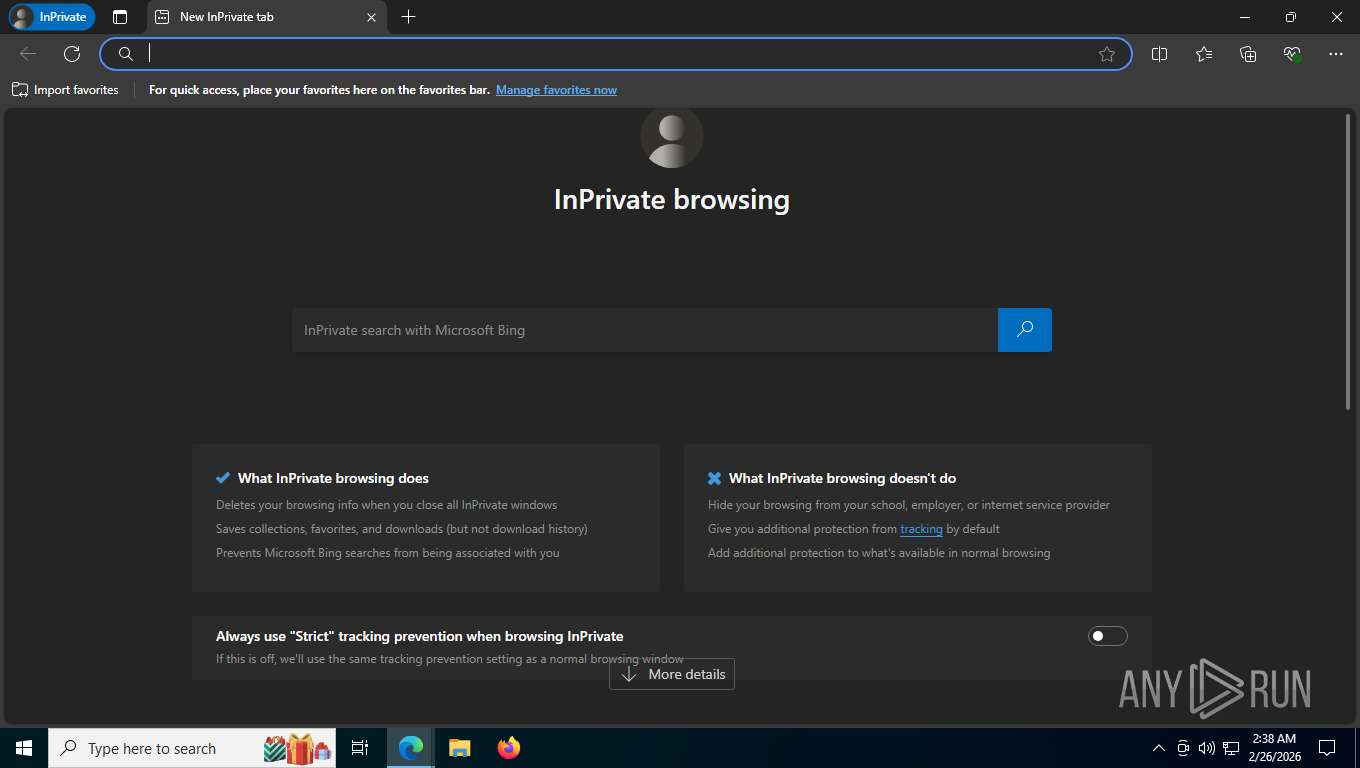The height and width of the screenshot is (768, 1360).
Task: Click the Edge taskbar icon
Action: tap(410, 748)
